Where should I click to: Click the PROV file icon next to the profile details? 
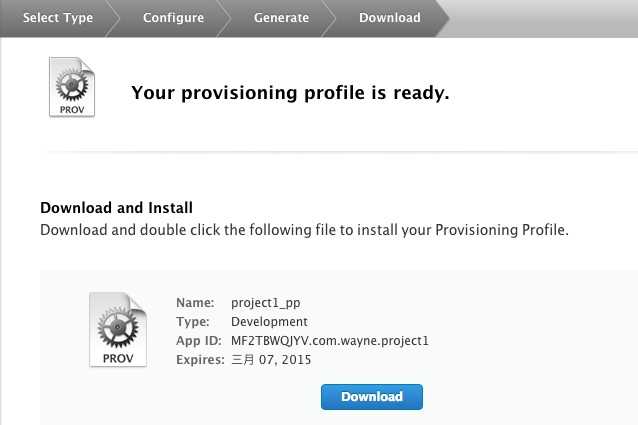[117, 330]
